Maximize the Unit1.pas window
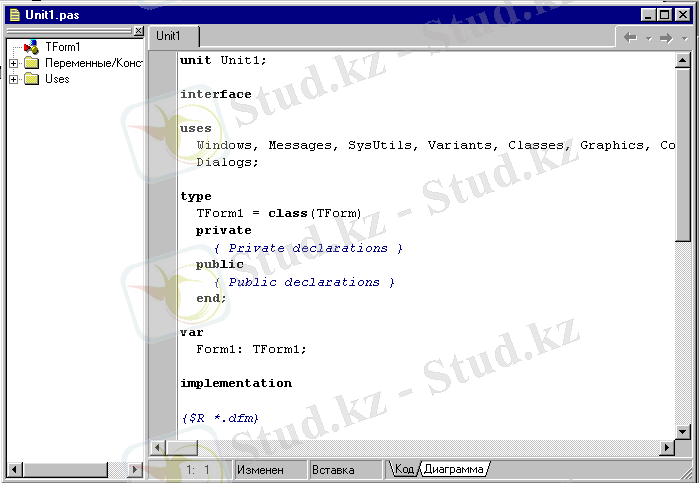699x483 pixels. 664,15
